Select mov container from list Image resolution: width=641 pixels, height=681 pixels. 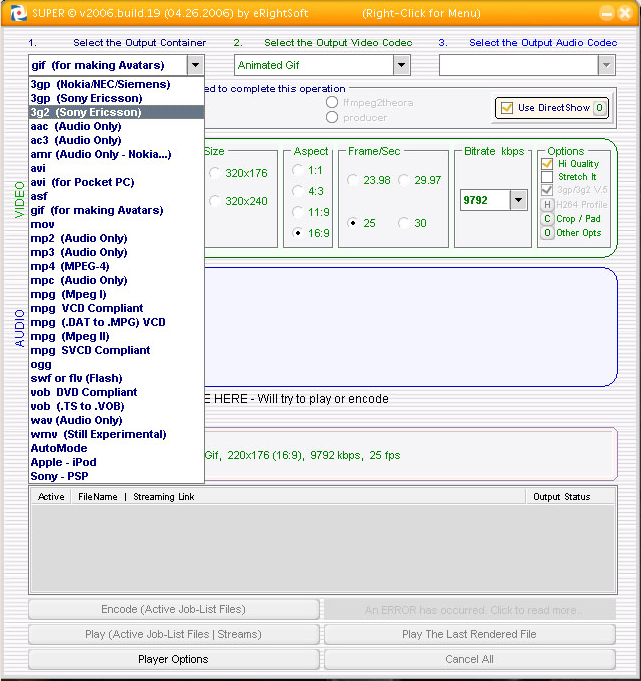click(116, 224)
